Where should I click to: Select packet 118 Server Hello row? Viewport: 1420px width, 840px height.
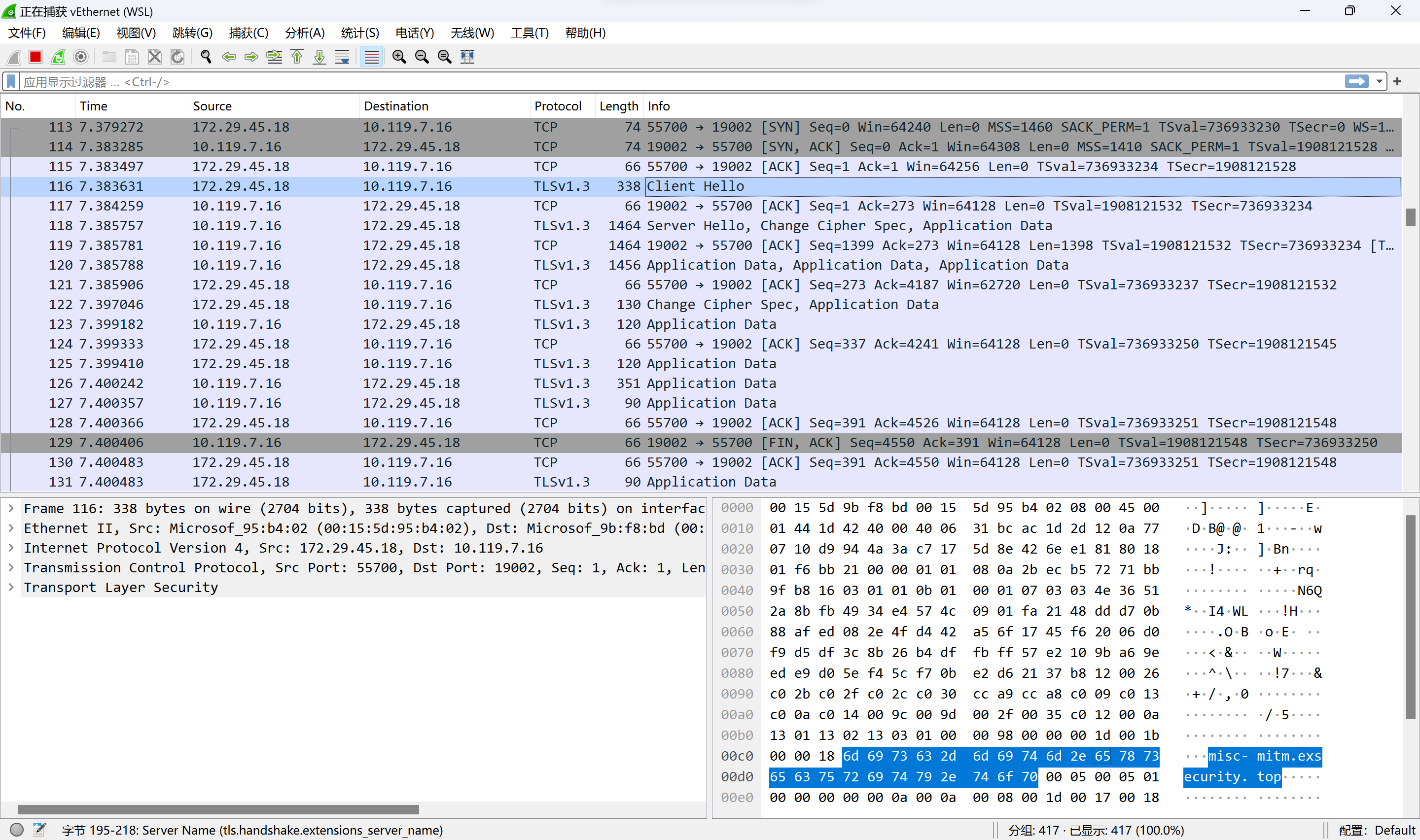click(x=701, y=226)
